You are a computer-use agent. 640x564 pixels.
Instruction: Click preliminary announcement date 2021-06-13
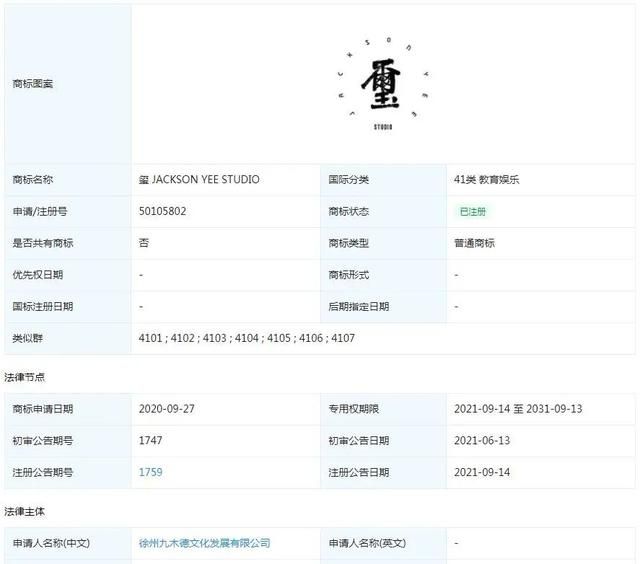click(482, 440)
